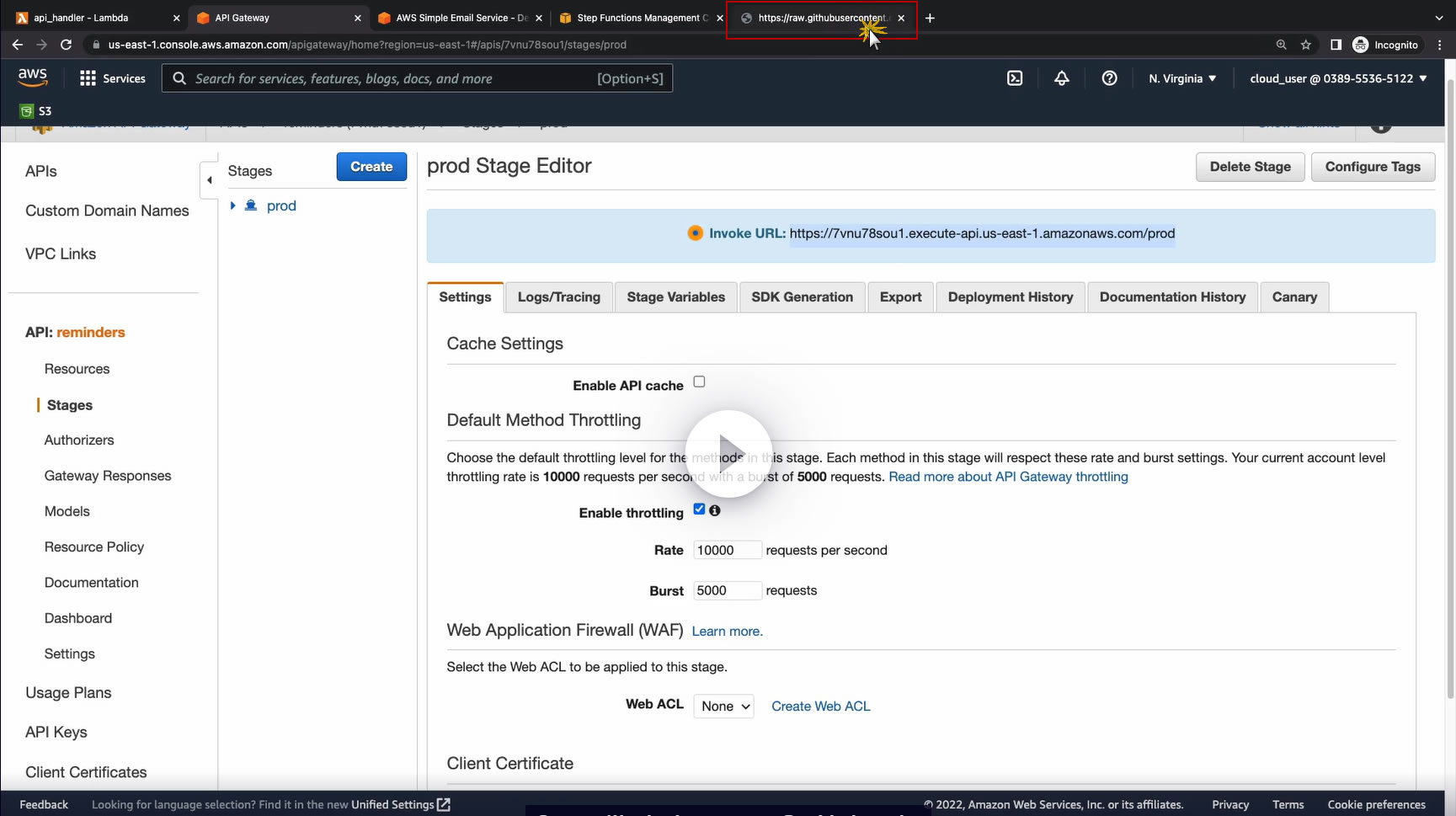Open Resources in the reminders API menu
The height and width of the screenshot is (816, 1456).
pyautogui.click(x=77, y=369)
